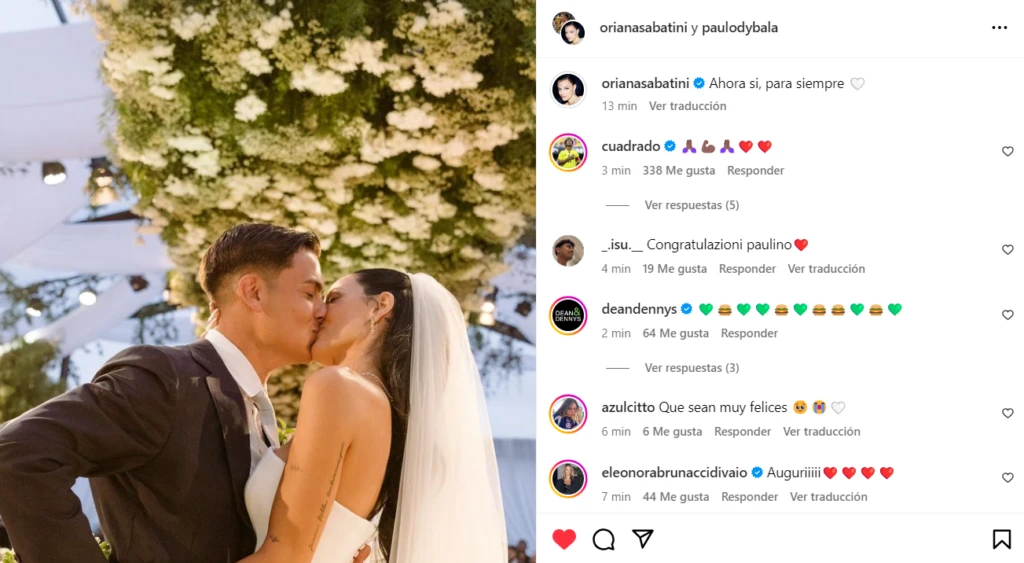1024x563 pixels.
Task: Show translation of the post caption
Action: [x=687, y=106]
